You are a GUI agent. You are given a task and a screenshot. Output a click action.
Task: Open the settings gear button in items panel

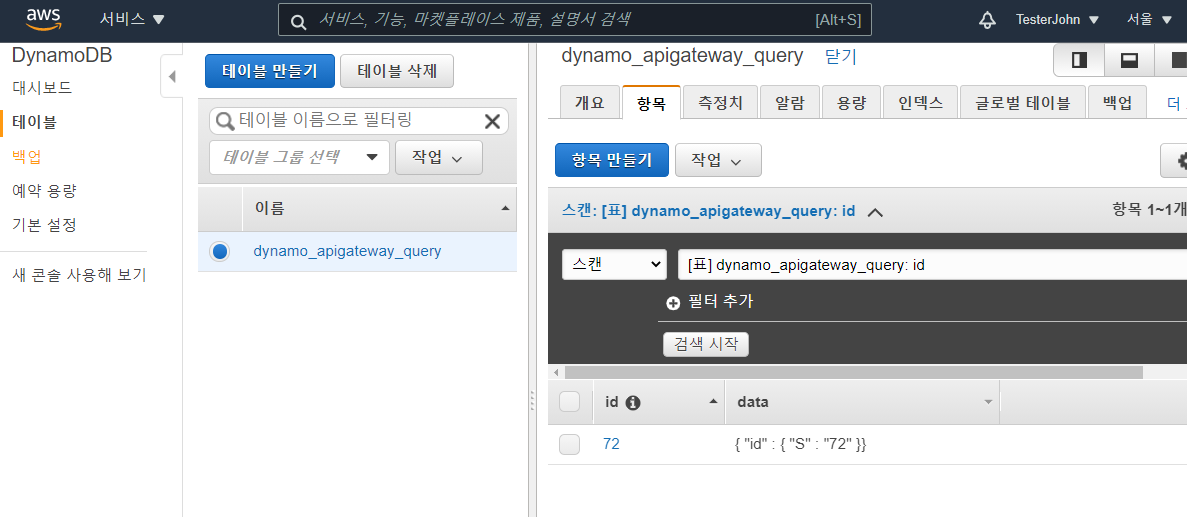1175,160
